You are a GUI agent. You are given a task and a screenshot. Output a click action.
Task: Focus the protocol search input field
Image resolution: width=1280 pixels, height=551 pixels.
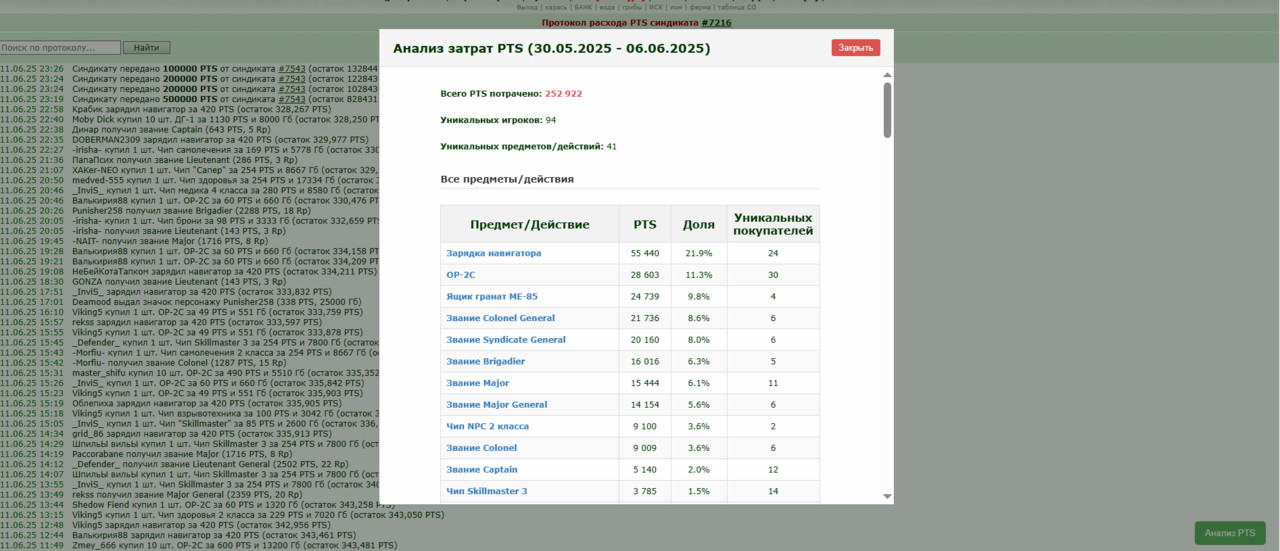[x=60, y=48]
